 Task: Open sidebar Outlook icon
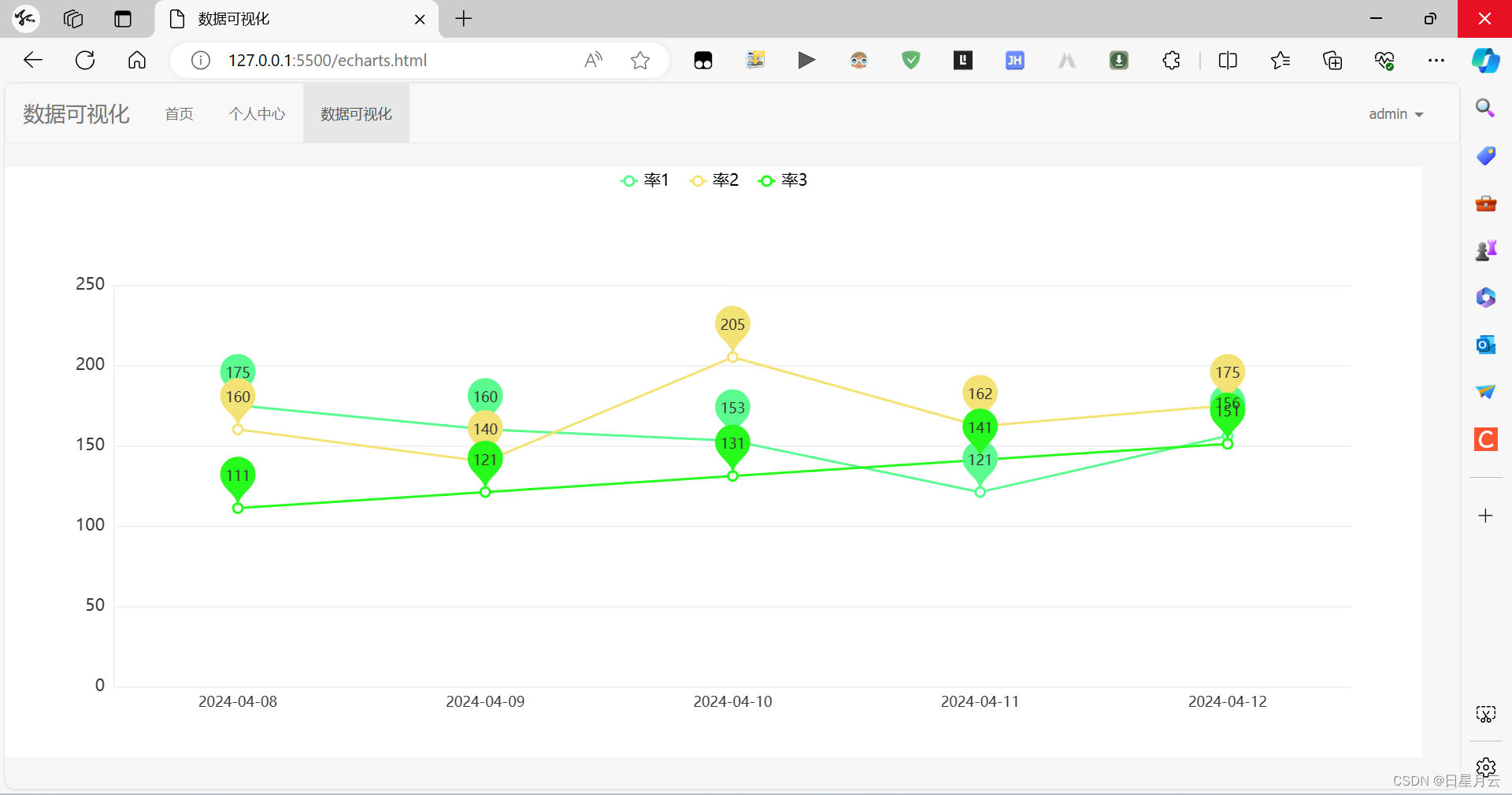1486,345
